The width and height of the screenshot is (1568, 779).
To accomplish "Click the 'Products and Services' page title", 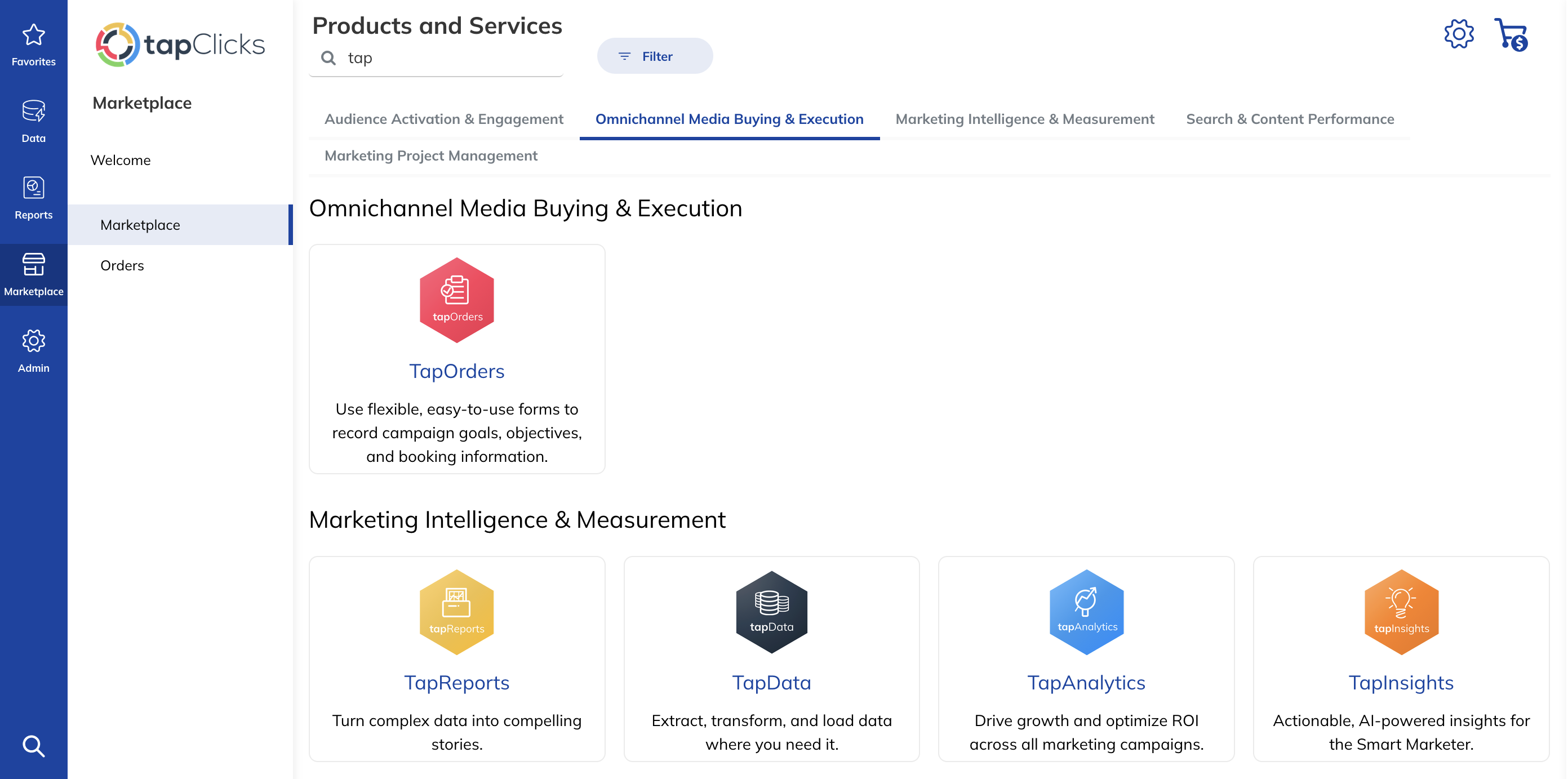I will [437, 25].
